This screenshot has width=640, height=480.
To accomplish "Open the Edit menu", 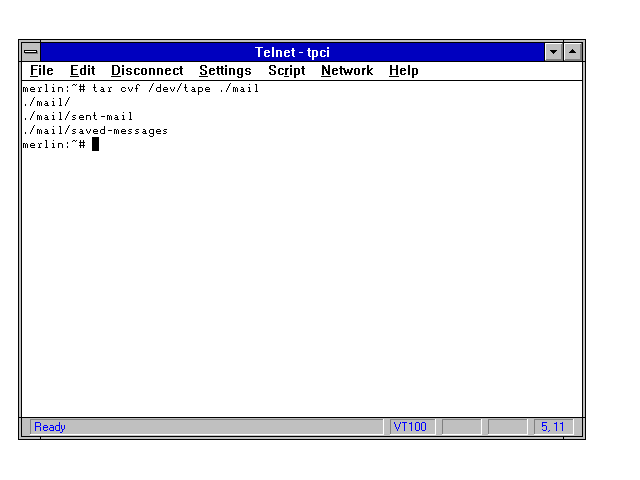I will 82,71.
